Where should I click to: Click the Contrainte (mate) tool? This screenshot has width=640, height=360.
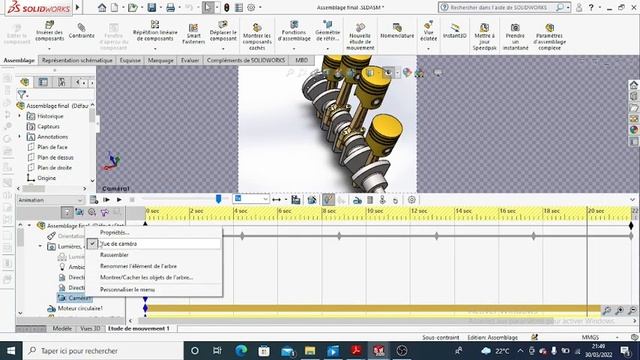click(82, 31)
